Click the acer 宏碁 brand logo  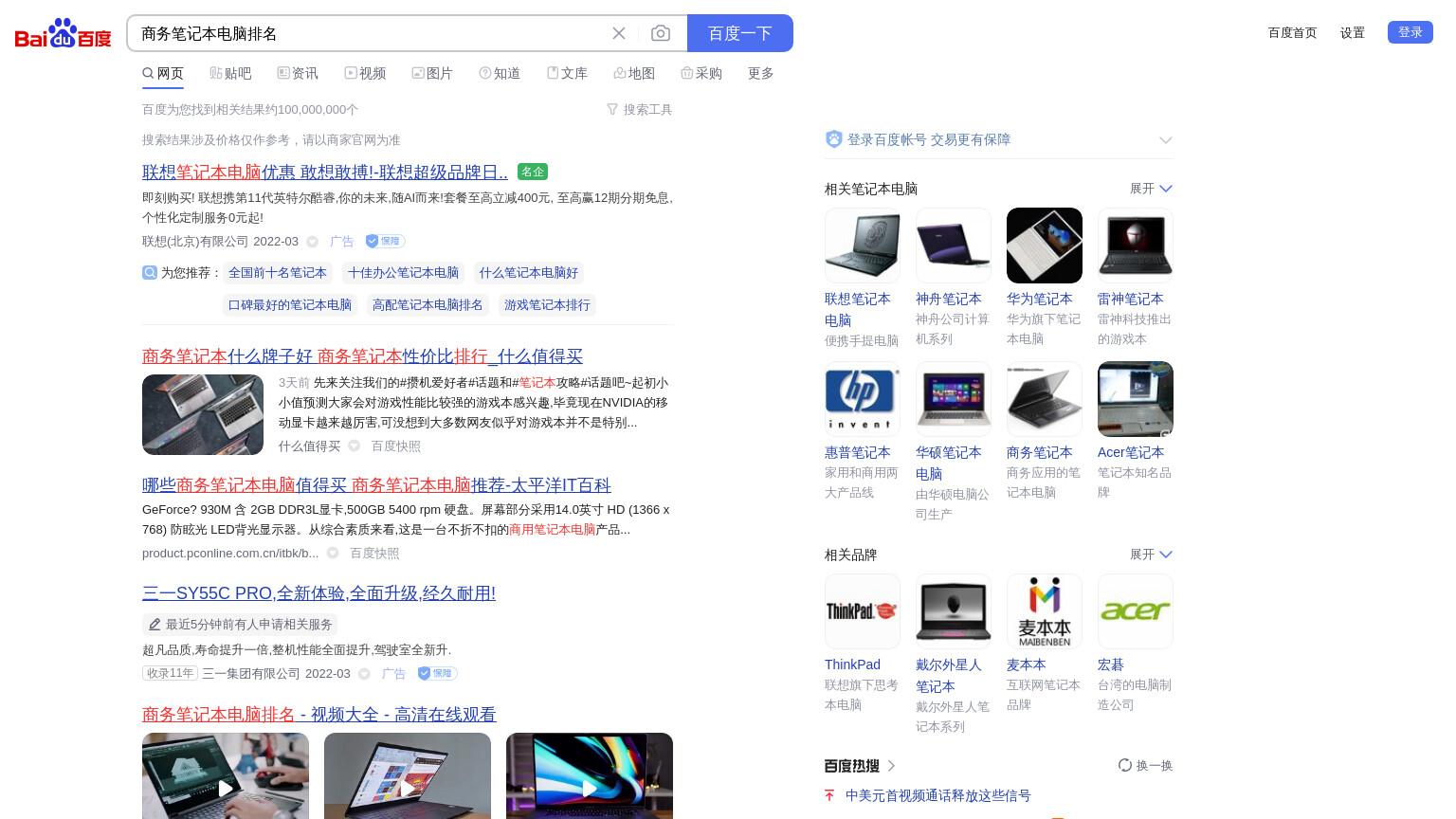(1136, 611)
